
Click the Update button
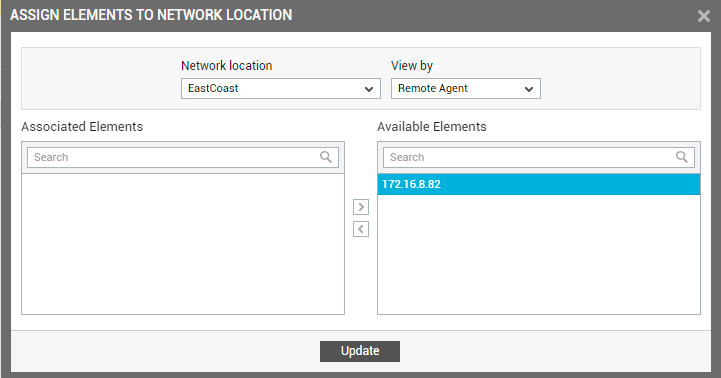point(360,351)
